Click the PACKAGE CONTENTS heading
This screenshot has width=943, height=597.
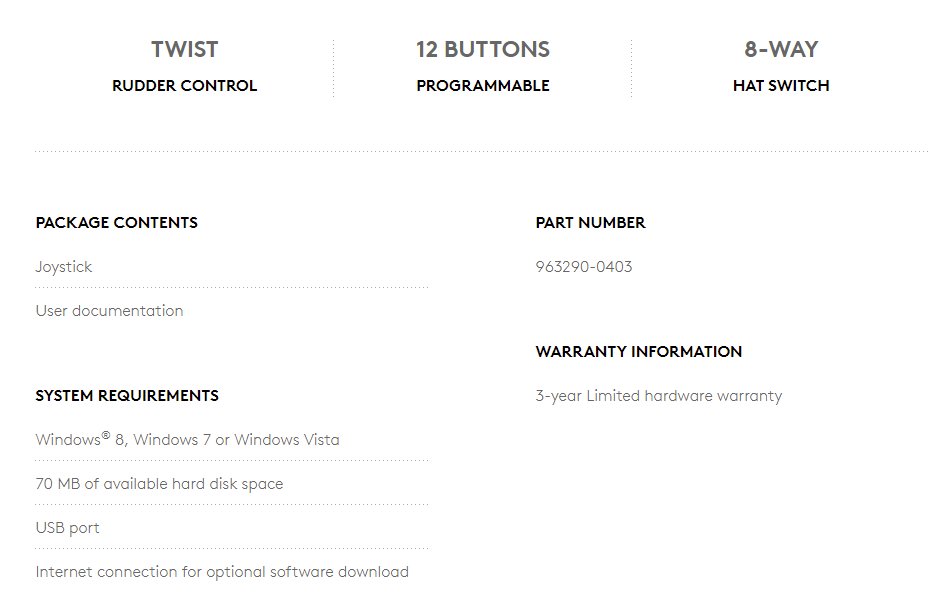(x=117, y=222)
